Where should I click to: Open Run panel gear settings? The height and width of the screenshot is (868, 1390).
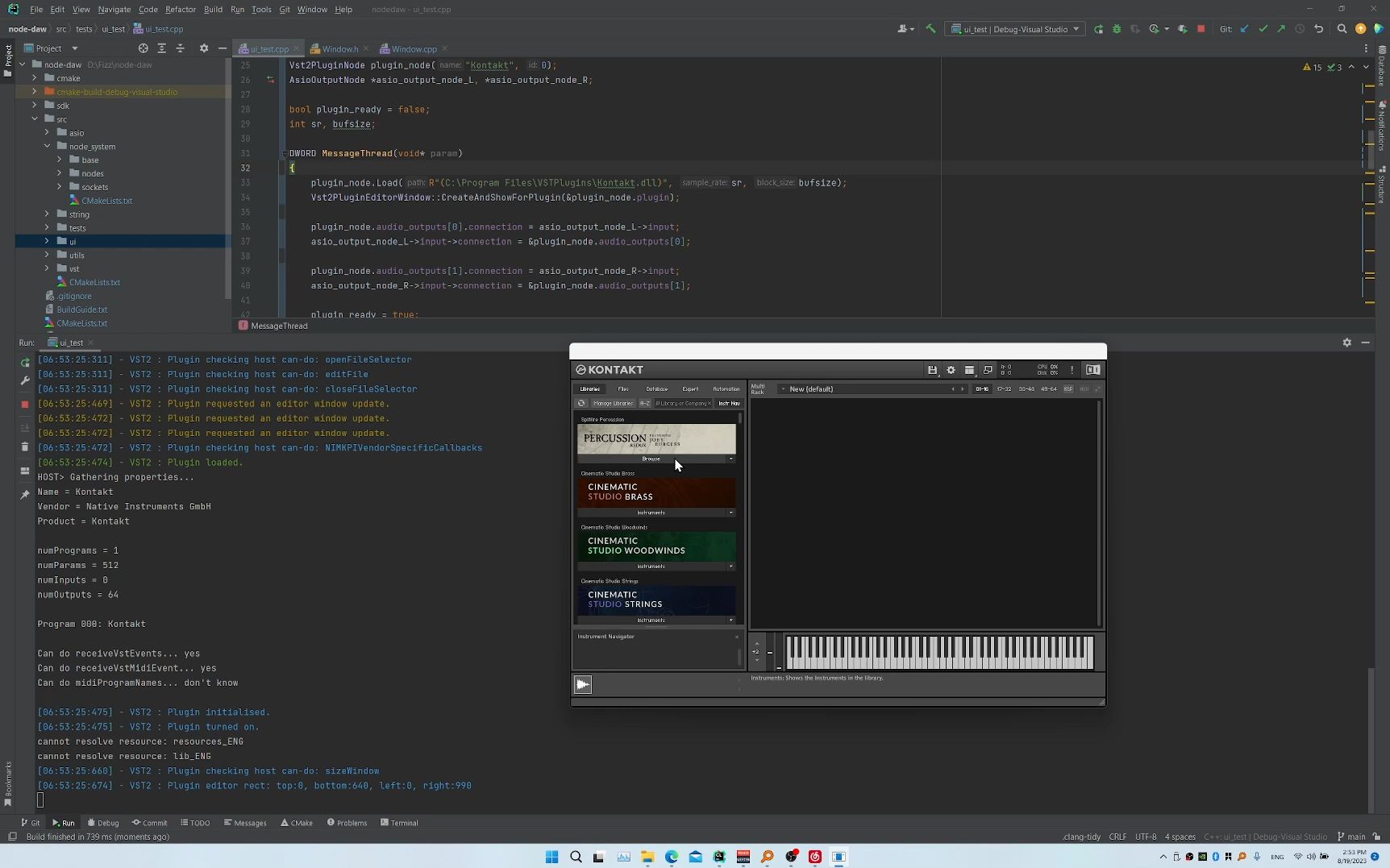pyautogui.click(x=1346, y=343)
